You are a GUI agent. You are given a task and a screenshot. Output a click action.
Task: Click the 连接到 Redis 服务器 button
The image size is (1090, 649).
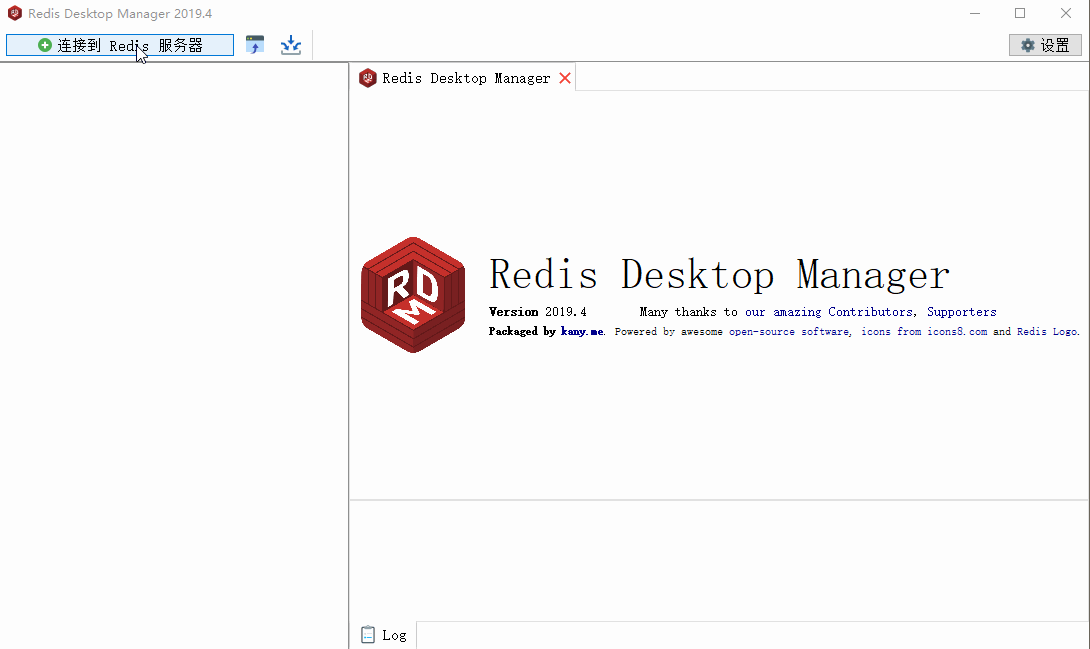[120, 45]
